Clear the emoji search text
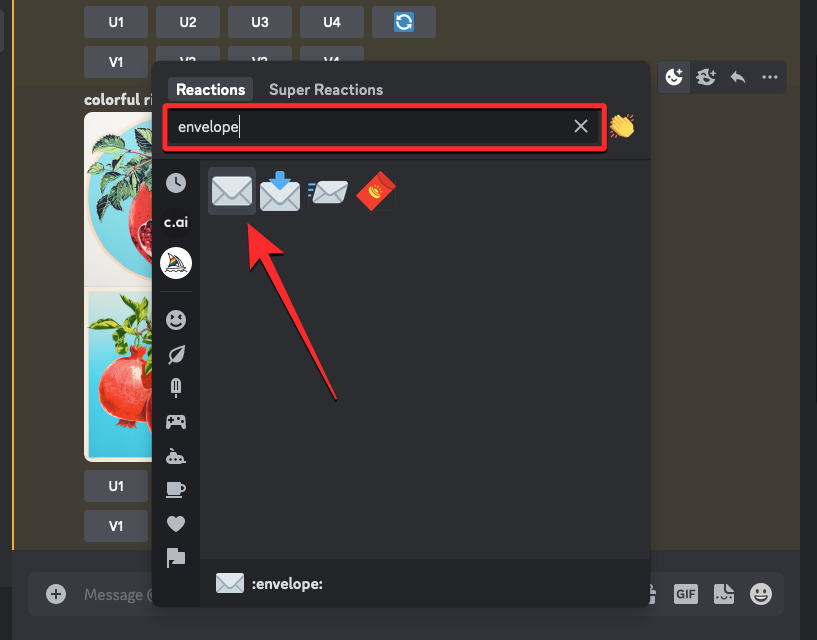Screen dimensions: 817x640 click(581, 126)
